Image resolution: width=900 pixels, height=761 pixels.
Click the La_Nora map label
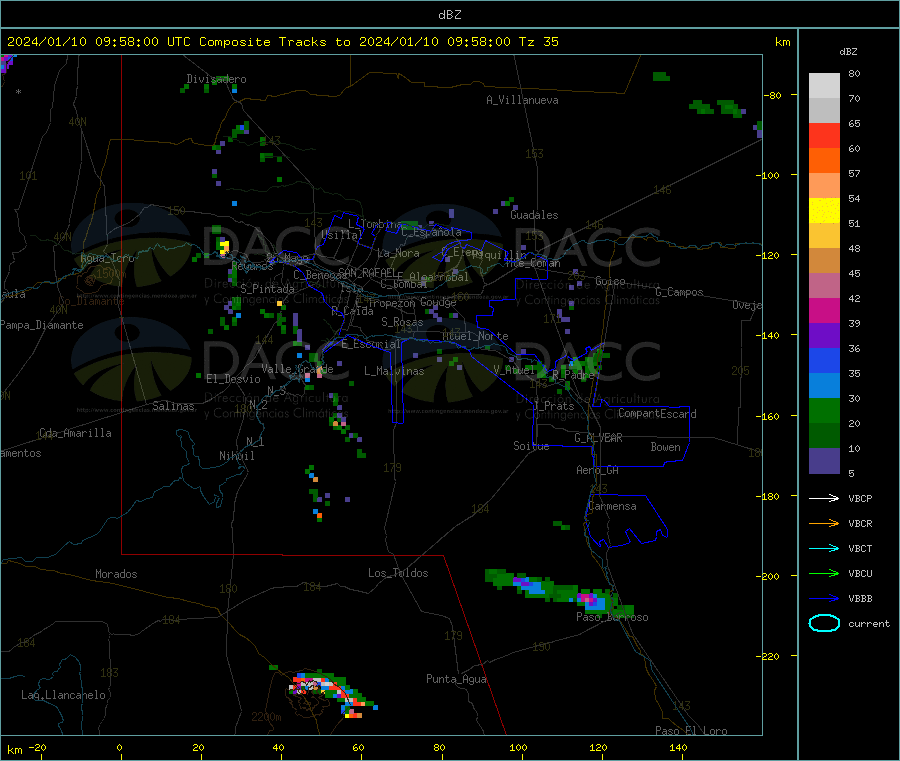tap(398, 253)
